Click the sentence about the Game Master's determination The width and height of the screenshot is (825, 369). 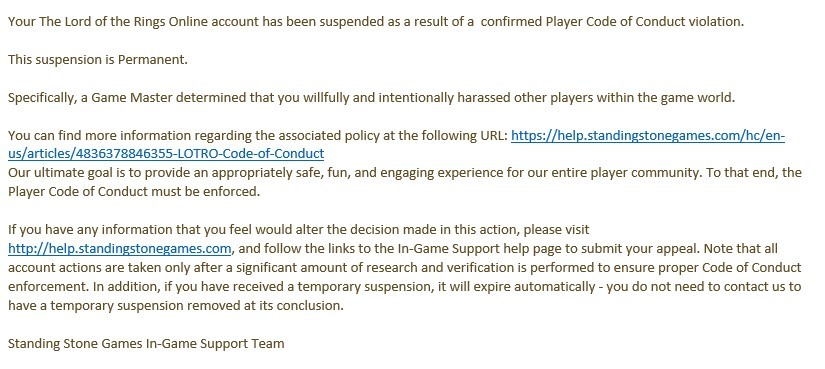tap(371, 98)
